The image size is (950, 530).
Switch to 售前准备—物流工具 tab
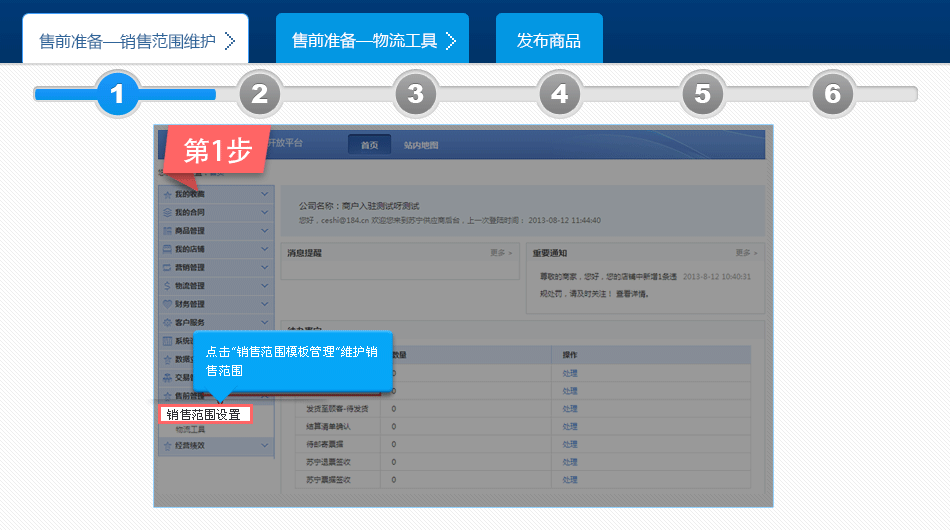click(x=372, y=40)
